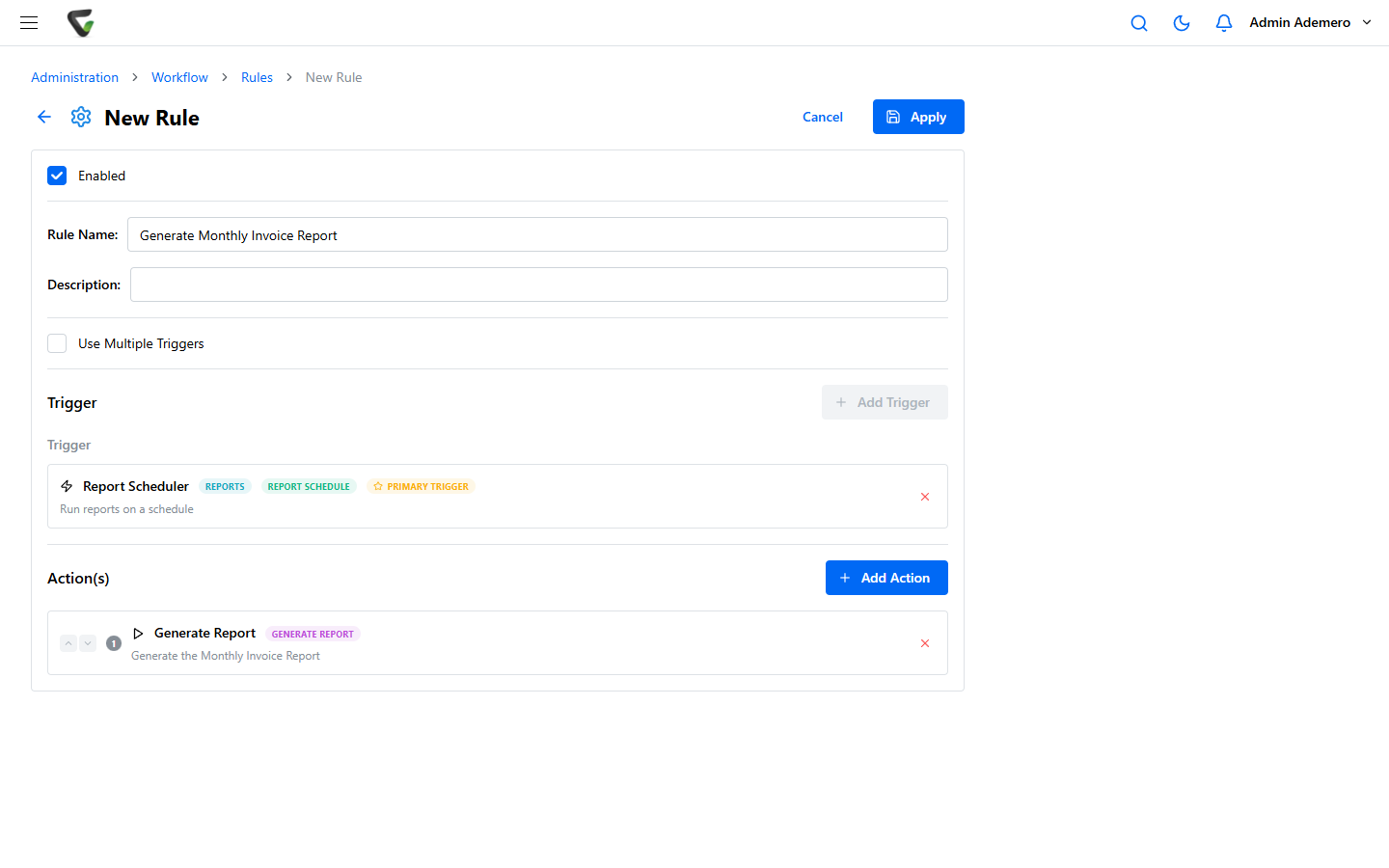The width and height of the screenshot is (1389, 868).
Task: Go to Workflow breadcrumb
Action: click(x=179, y=77)
